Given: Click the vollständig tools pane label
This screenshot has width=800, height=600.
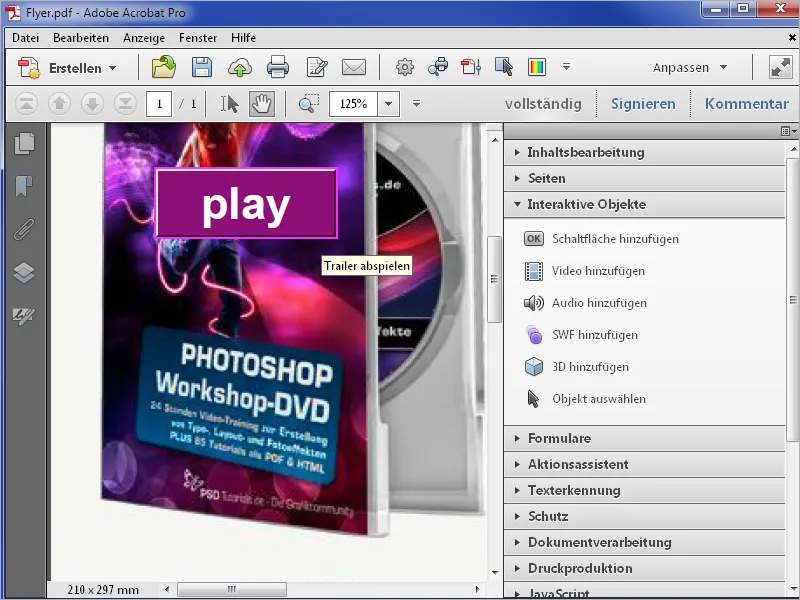Looking at the screenshot, I should (543, 104).
